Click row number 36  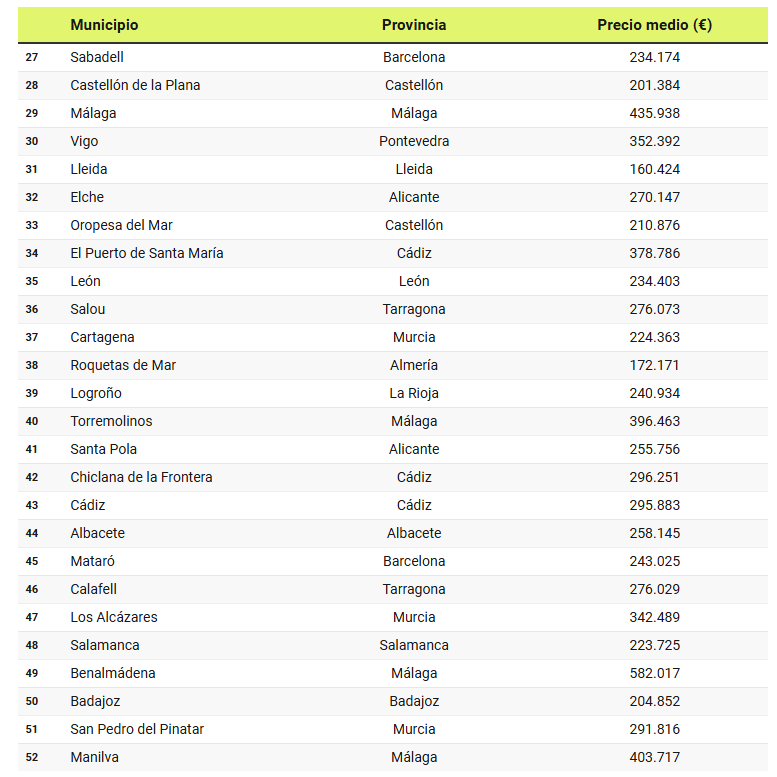click(32, 309)
